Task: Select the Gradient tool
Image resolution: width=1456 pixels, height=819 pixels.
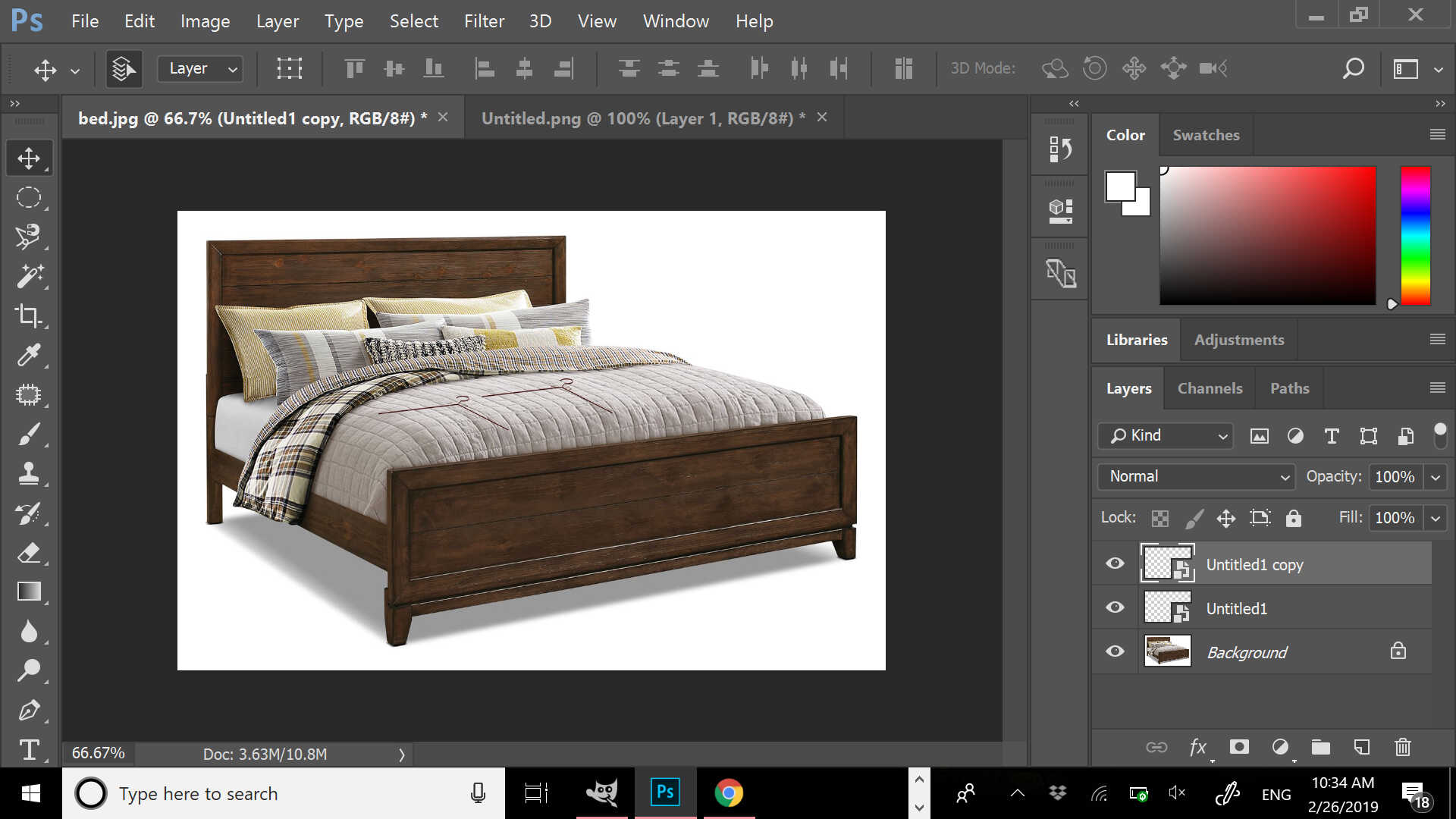Action: coord(29,591)
